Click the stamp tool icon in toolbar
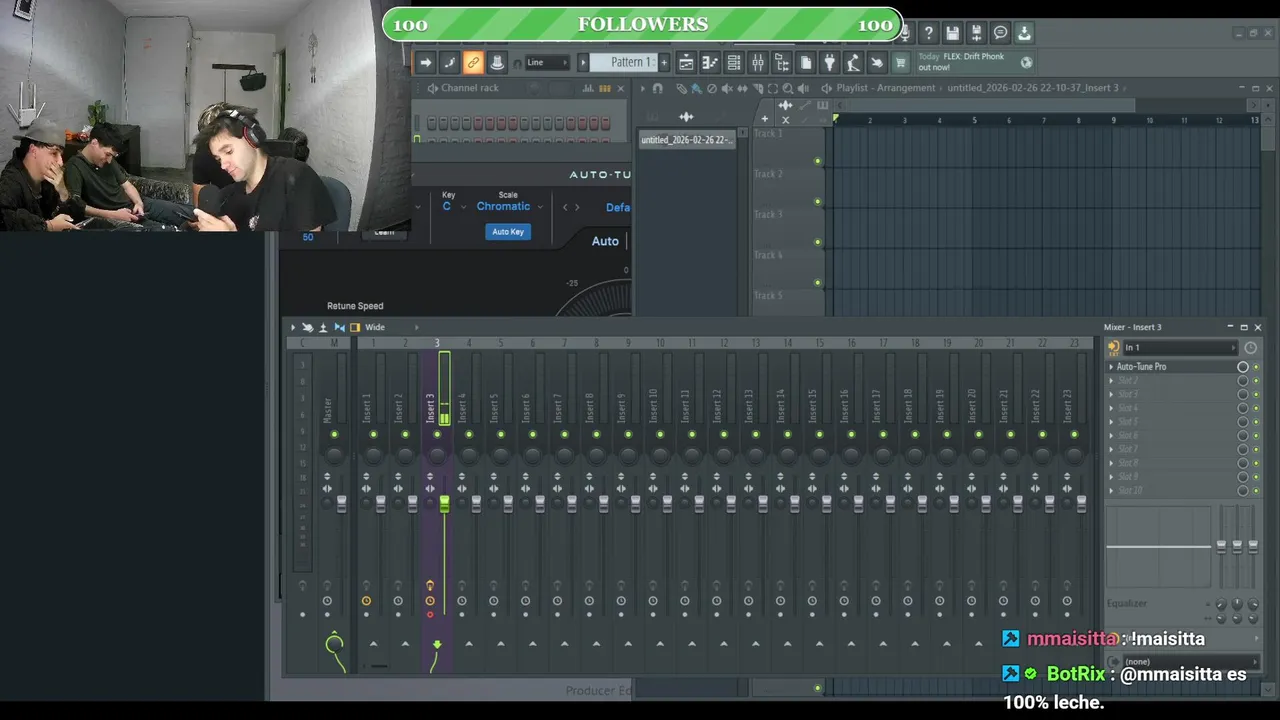Viewport: 1280px width, 720px height. (497, 62)
